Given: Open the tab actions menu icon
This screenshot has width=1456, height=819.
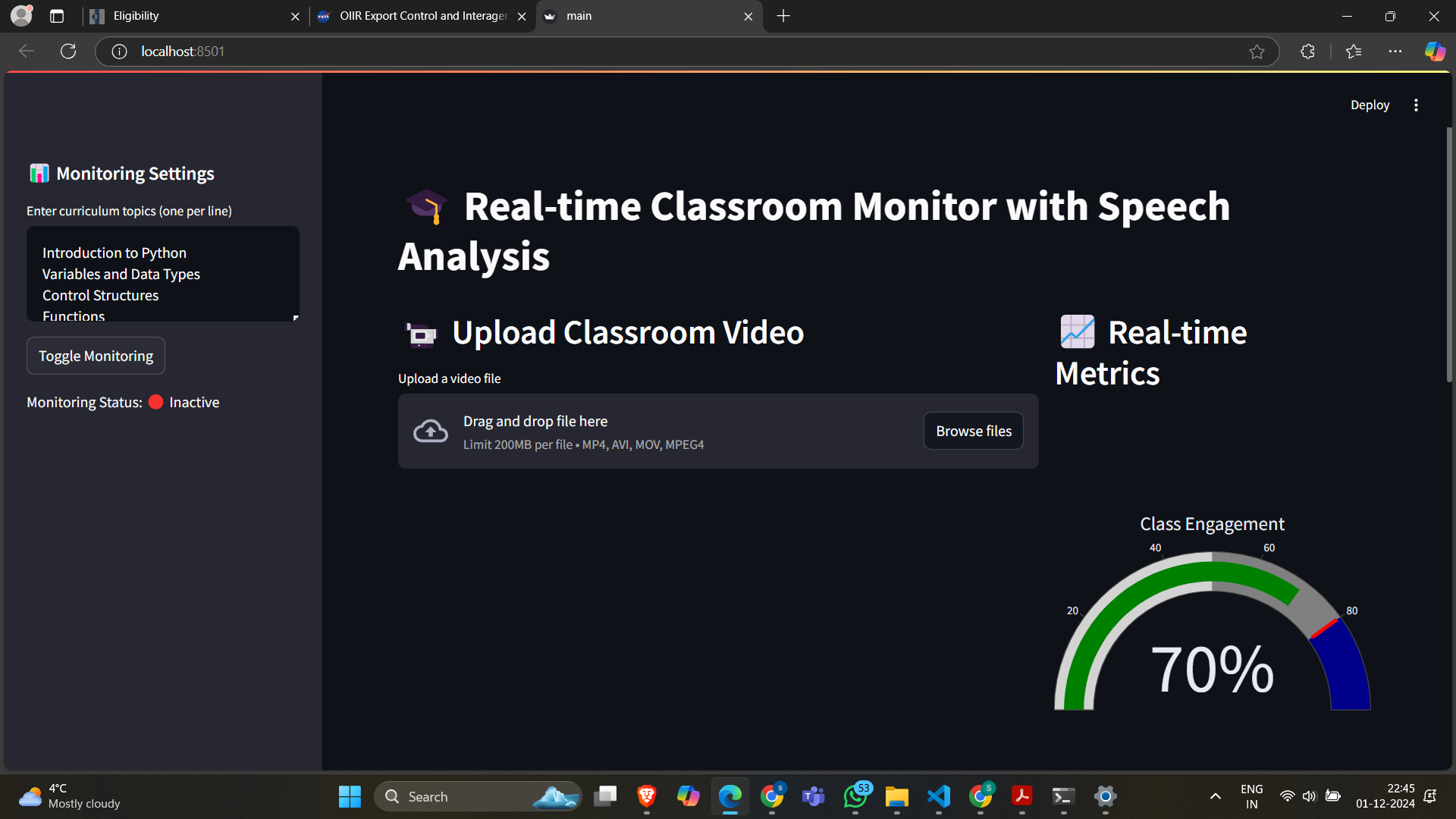Looking at the screenshot, I should [57, 16].
